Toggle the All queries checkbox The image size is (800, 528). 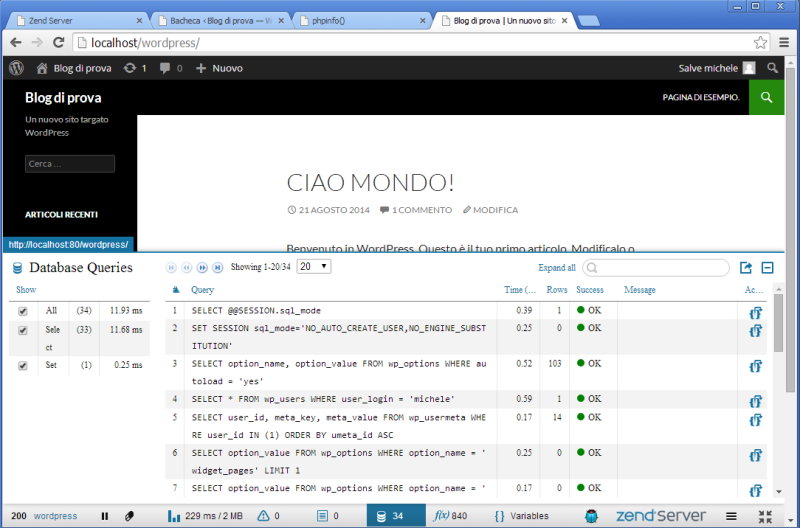click(x=22, y=311)
